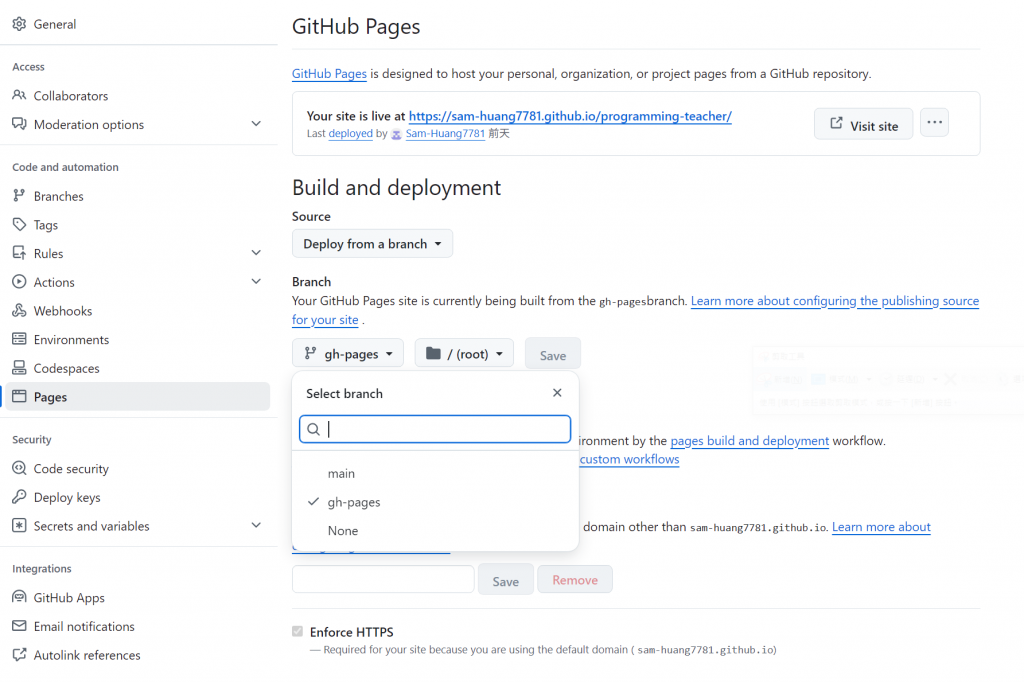
Task: Click the checkmark next to gh-pages option
Action: click(313, 502)
